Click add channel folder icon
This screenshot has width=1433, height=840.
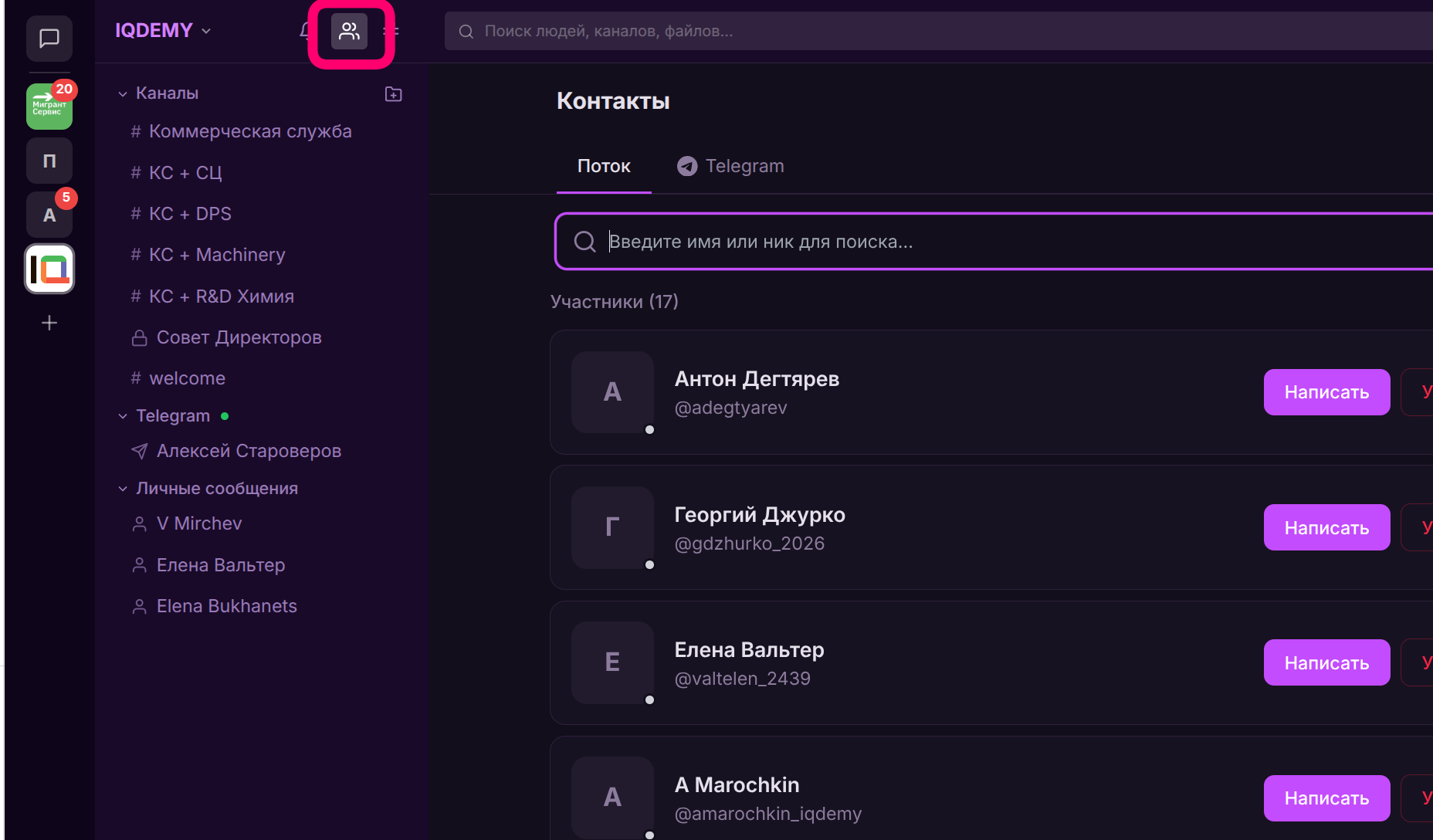pos(393,94)
